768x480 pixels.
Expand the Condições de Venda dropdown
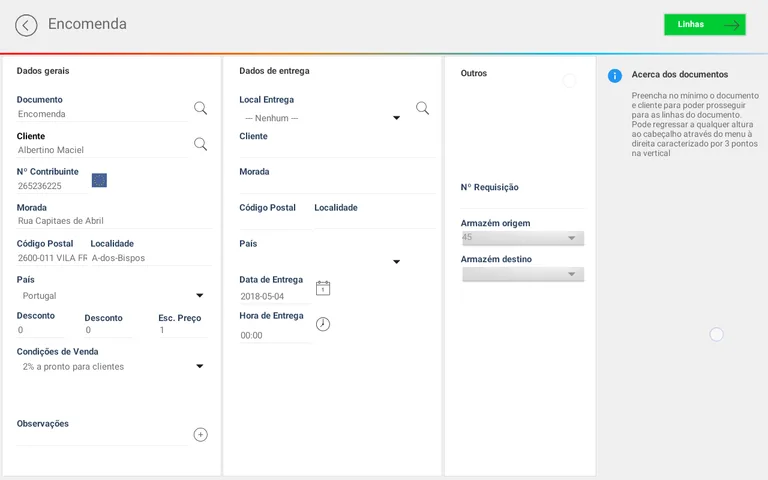113,366
